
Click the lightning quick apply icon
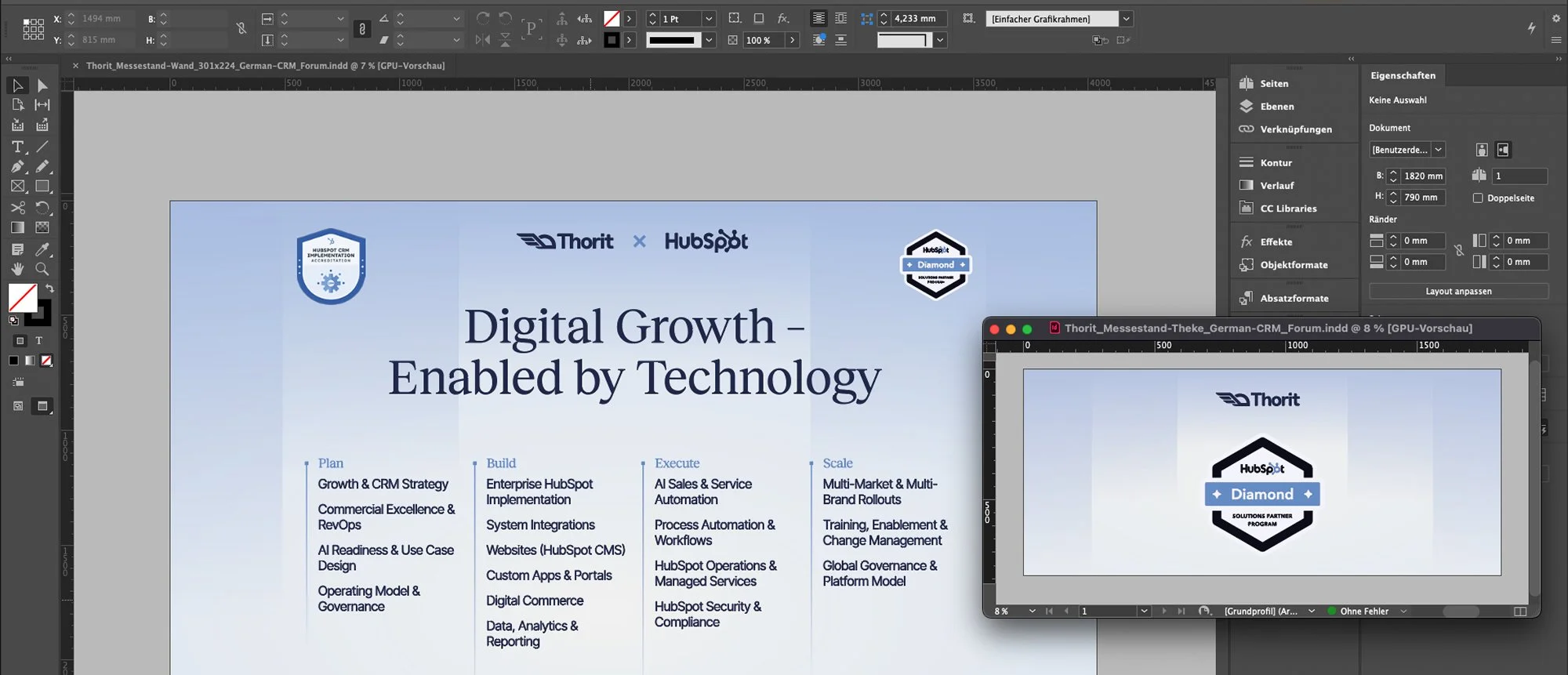[1531, 28]
